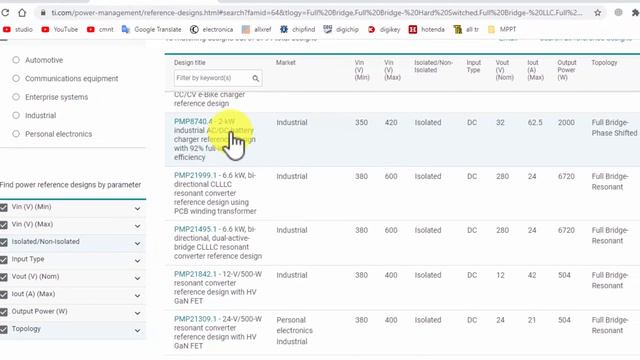640x360 pixels.
Task: Open the hotenda bookmark
Action: pyautogui.click(x=427, y=29)
